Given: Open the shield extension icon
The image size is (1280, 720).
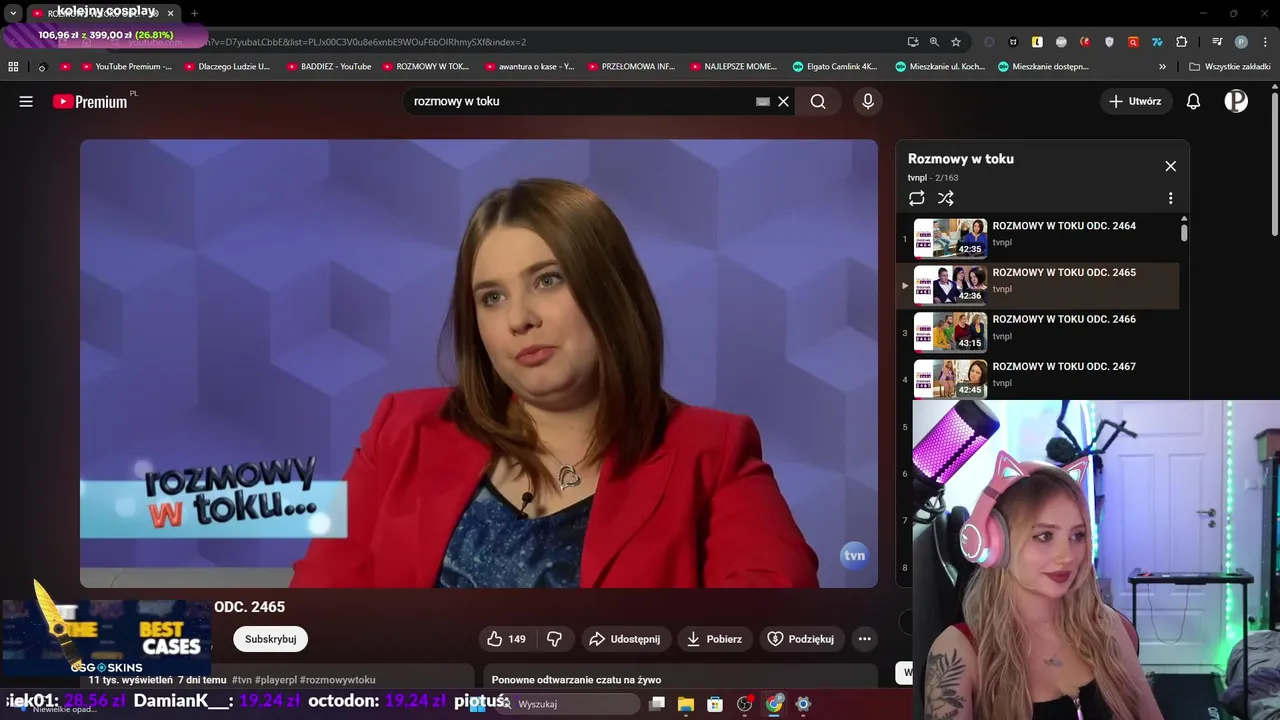Looking at the screenshot, I should click(x=1109, y=42).
